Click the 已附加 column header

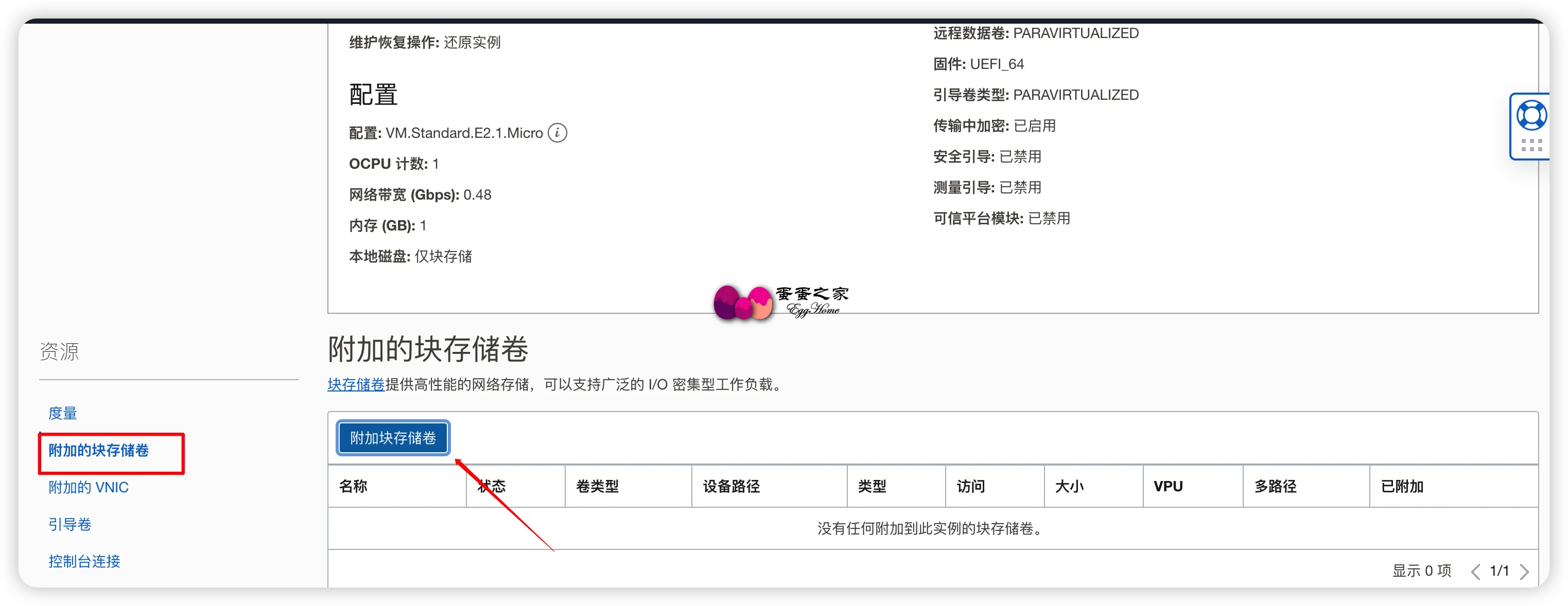1401,486
